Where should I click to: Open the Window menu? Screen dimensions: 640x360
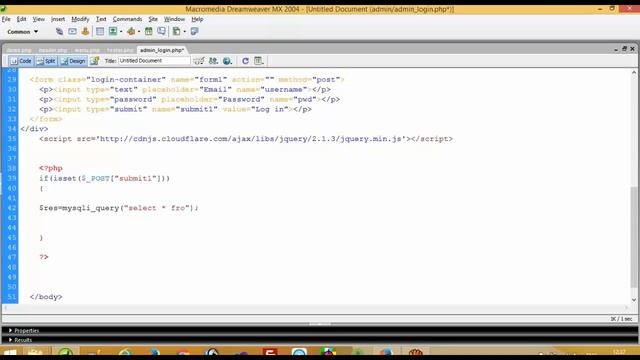pyautogui.click(x=174, y=19)
